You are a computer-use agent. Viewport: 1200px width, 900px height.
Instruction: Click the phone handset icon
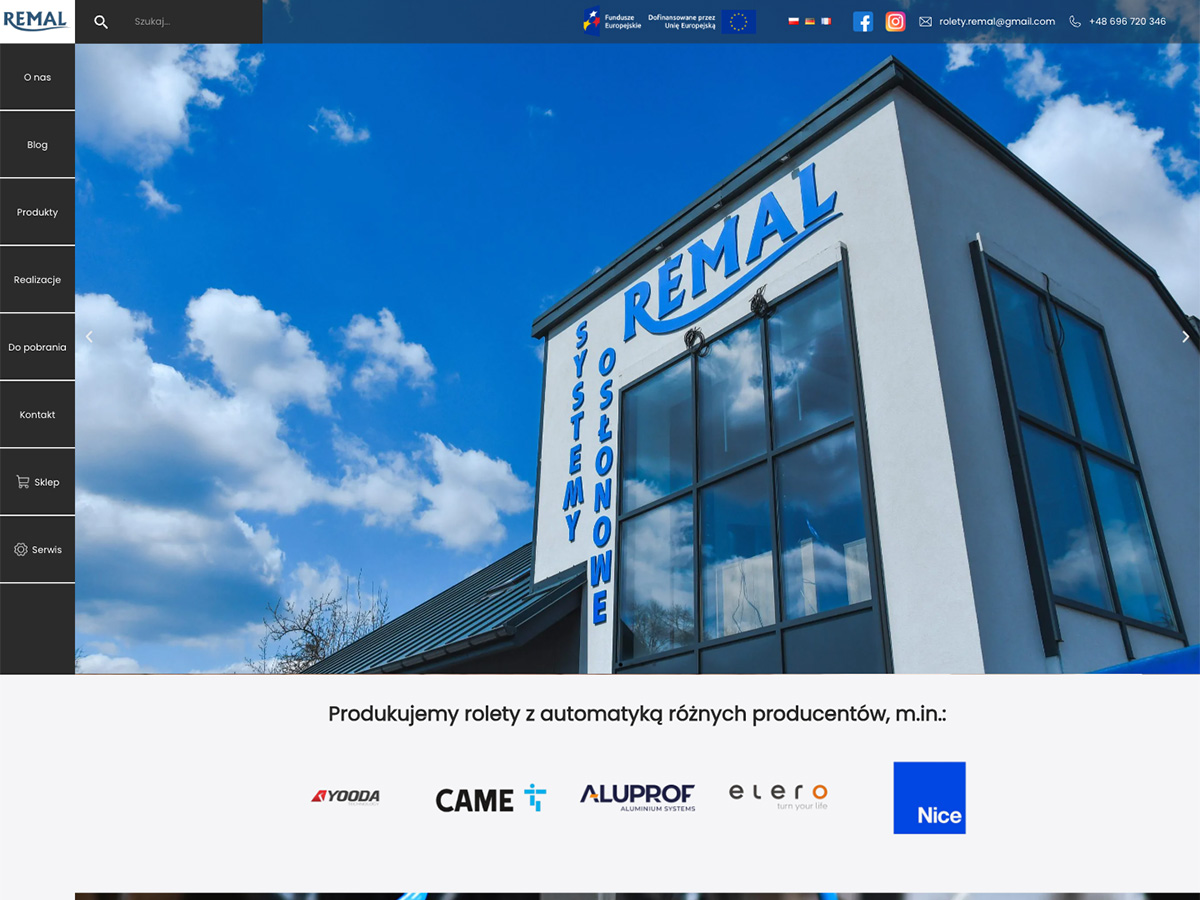[x=1075, y=21]
